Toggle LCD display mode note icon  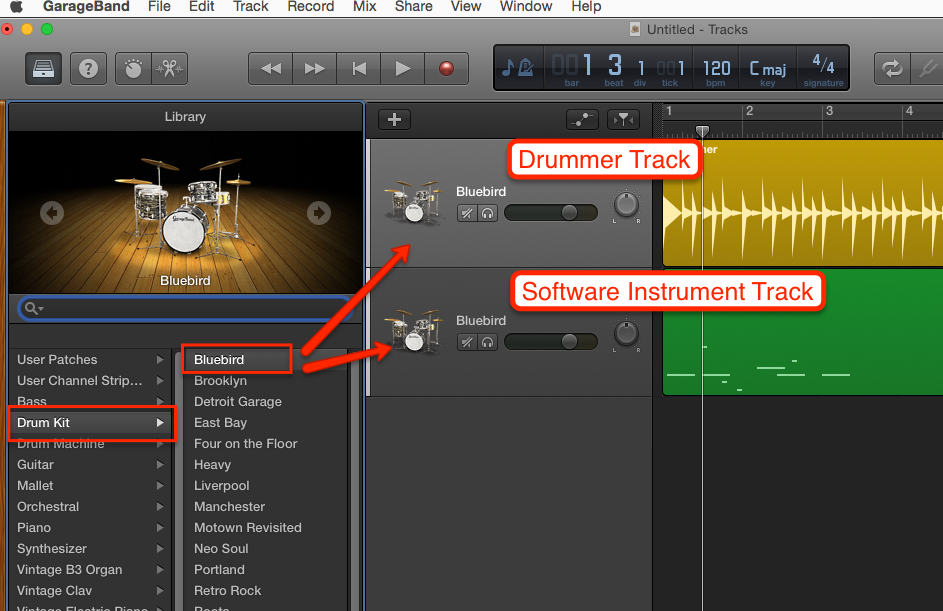click(518, 67)
